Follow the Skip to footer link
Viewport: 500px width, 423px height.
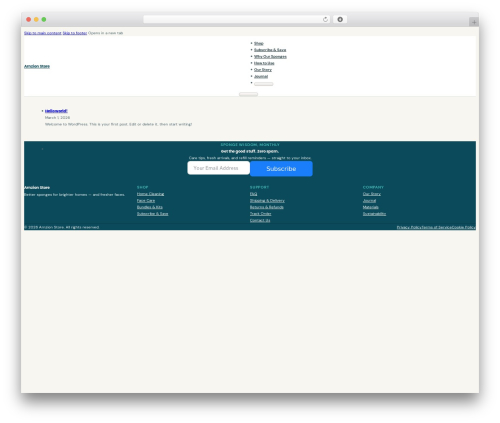click(x=75, y=33)
